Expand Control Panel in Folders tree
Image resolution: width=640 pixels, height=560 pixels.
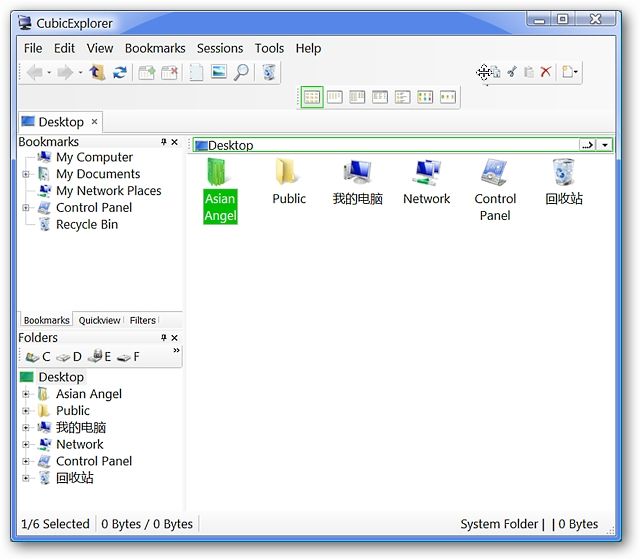coord(26,462)
